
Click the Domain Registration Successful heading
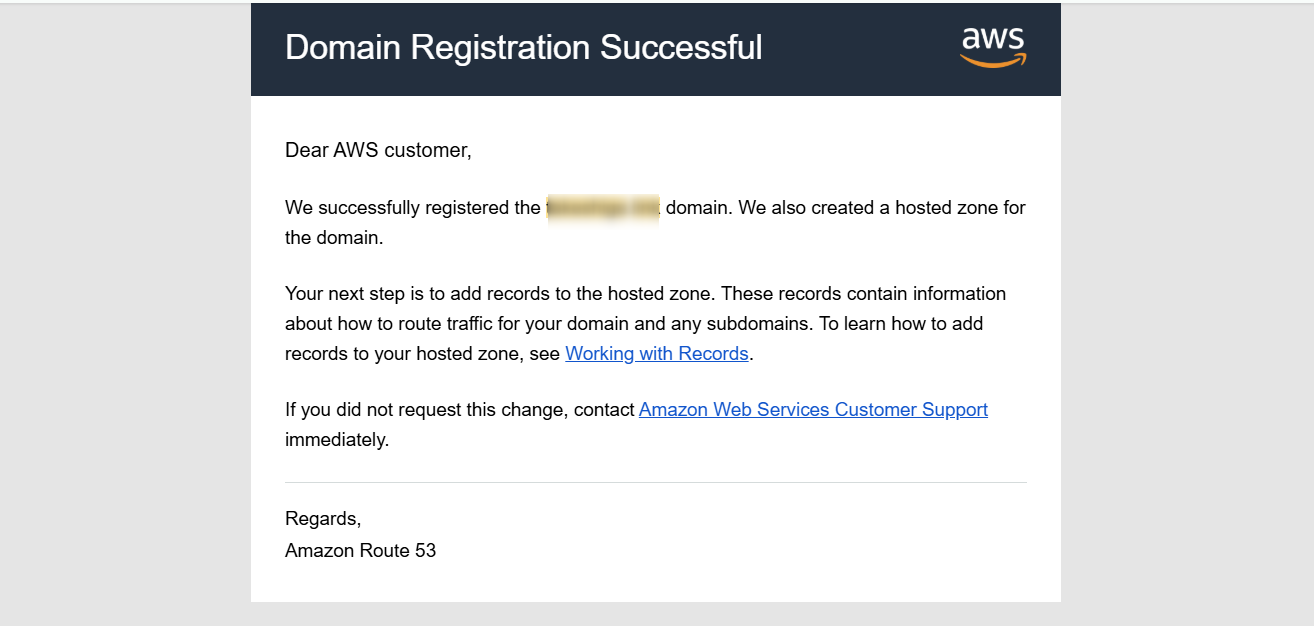(523, 47)
